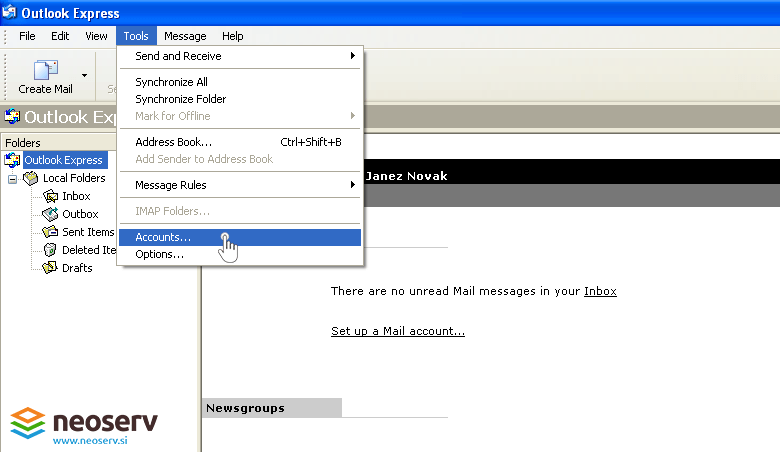The image size is (780, 452).
Task: Open the Edit menu
Action: pos(60,36)
